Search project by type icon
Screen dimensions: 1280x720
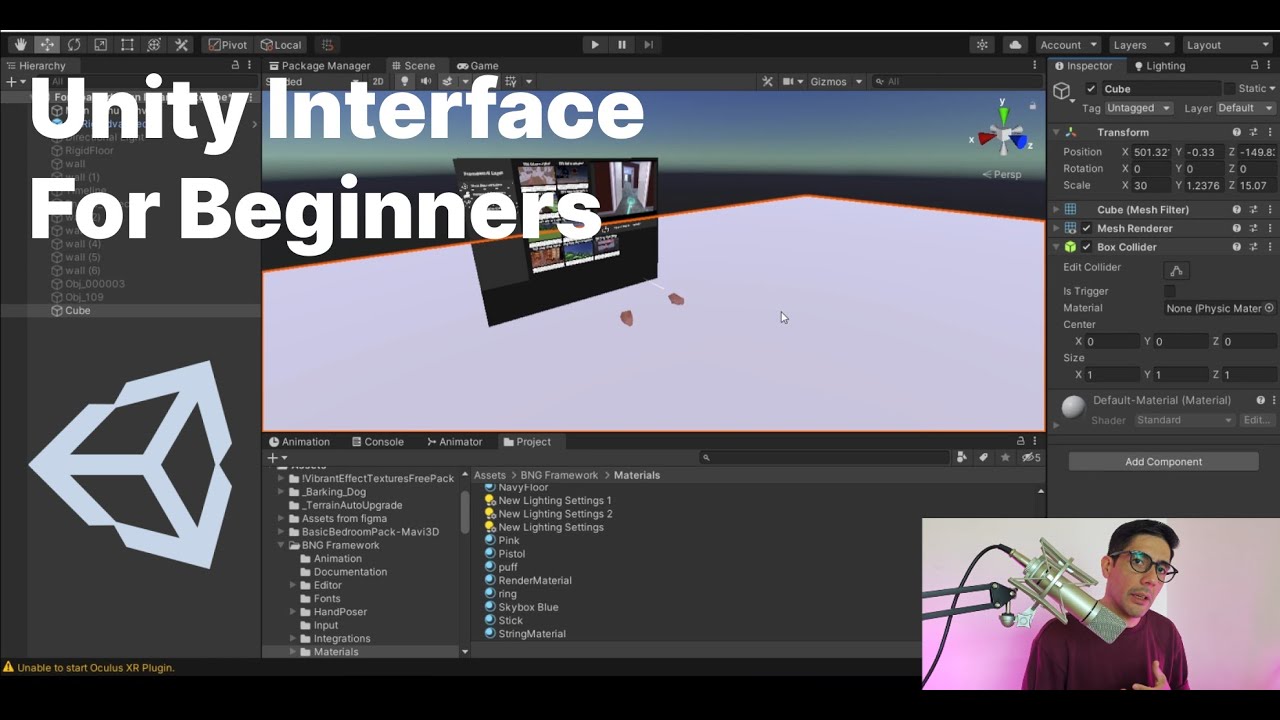962,457
